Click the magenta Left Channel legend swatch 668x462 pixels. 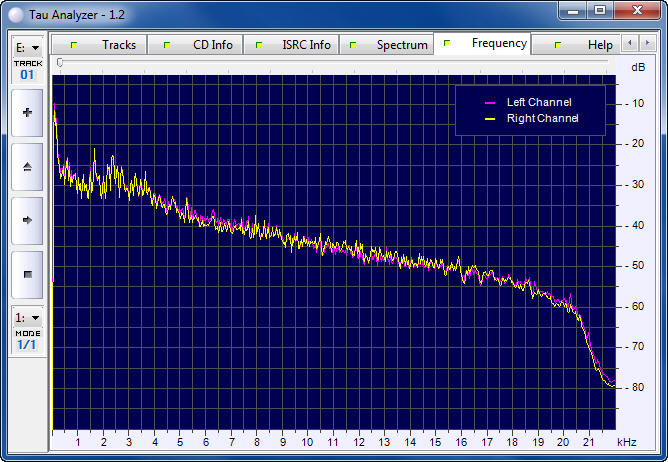pos(490,103)
